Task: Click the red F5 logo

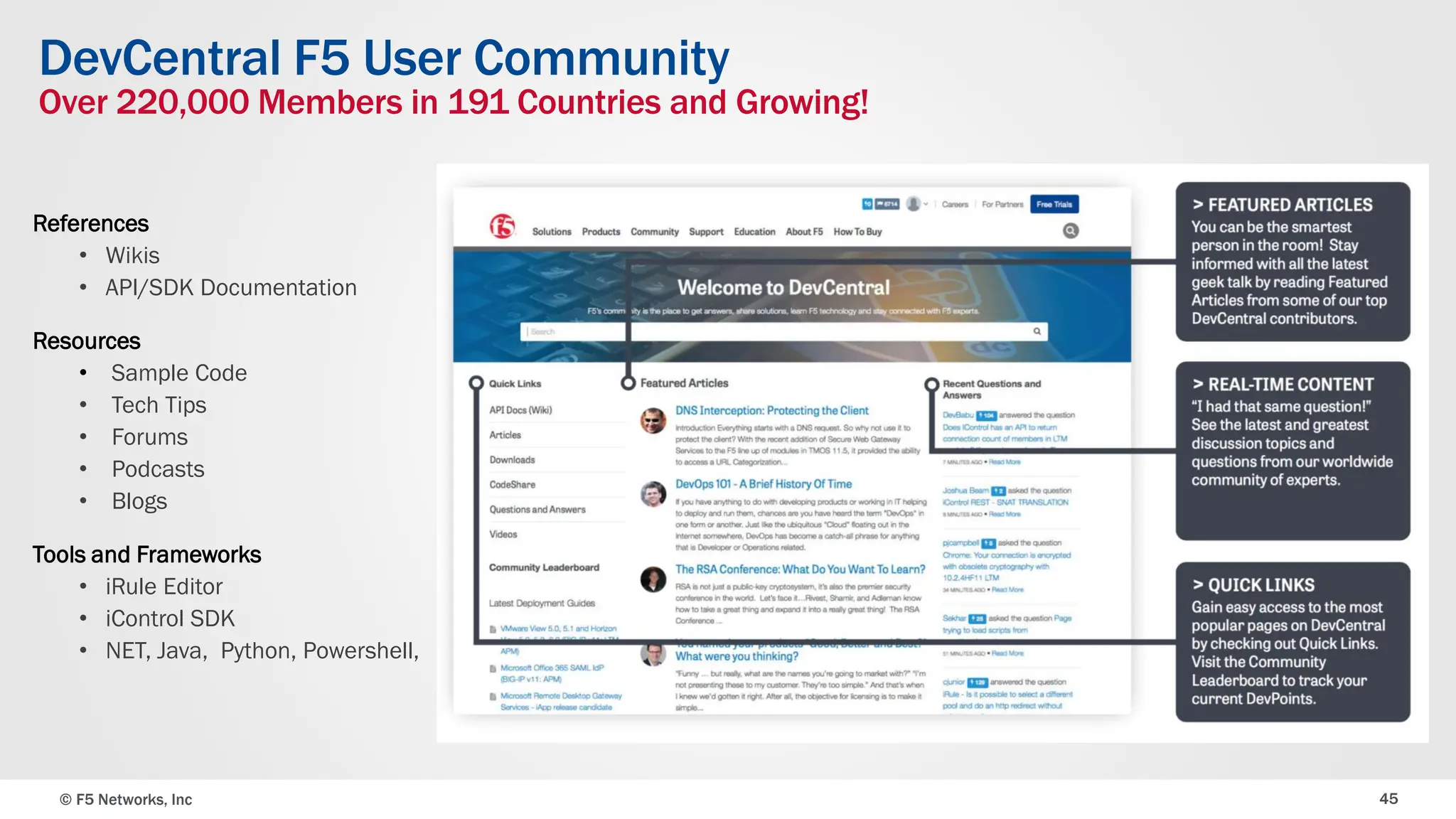Action: (x=502, y=227)
